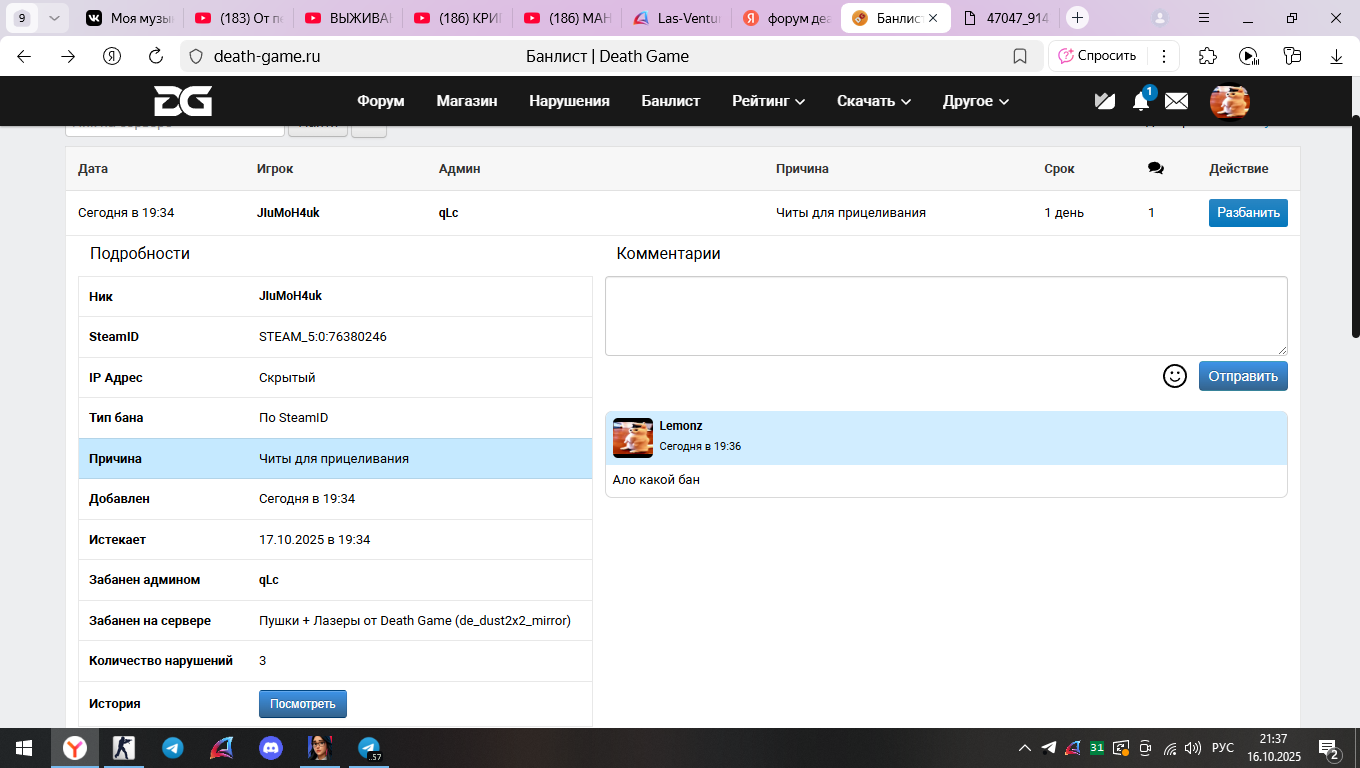The width and height of the screenshot is (1360, 768).
Task: Open the messages envelope icon
Action: 1176,101
